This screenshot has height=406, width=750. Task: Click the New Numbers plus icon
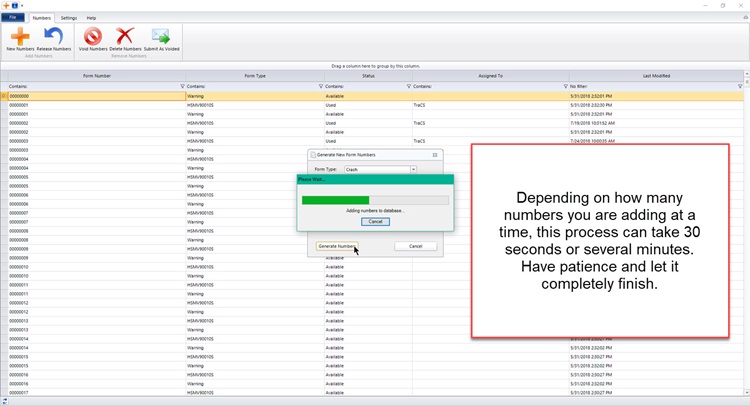[x=20, y=37]
